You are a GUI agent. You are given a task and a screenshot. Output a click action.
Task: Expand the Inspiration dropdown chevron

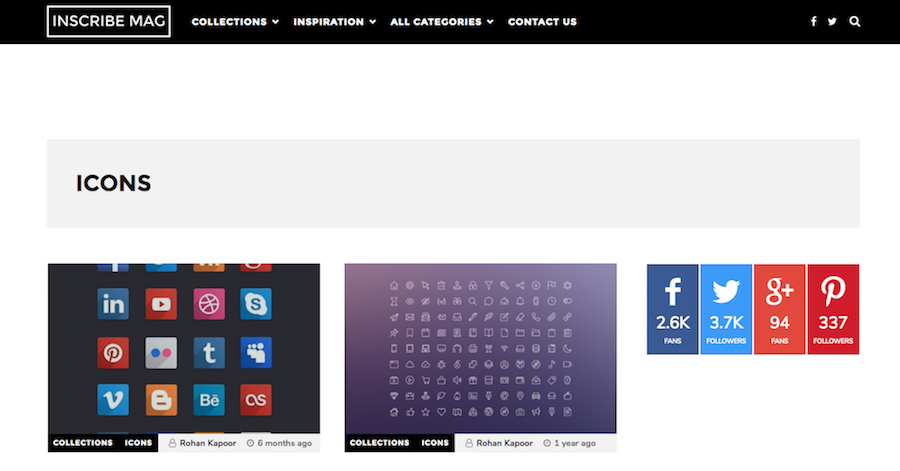373,22
